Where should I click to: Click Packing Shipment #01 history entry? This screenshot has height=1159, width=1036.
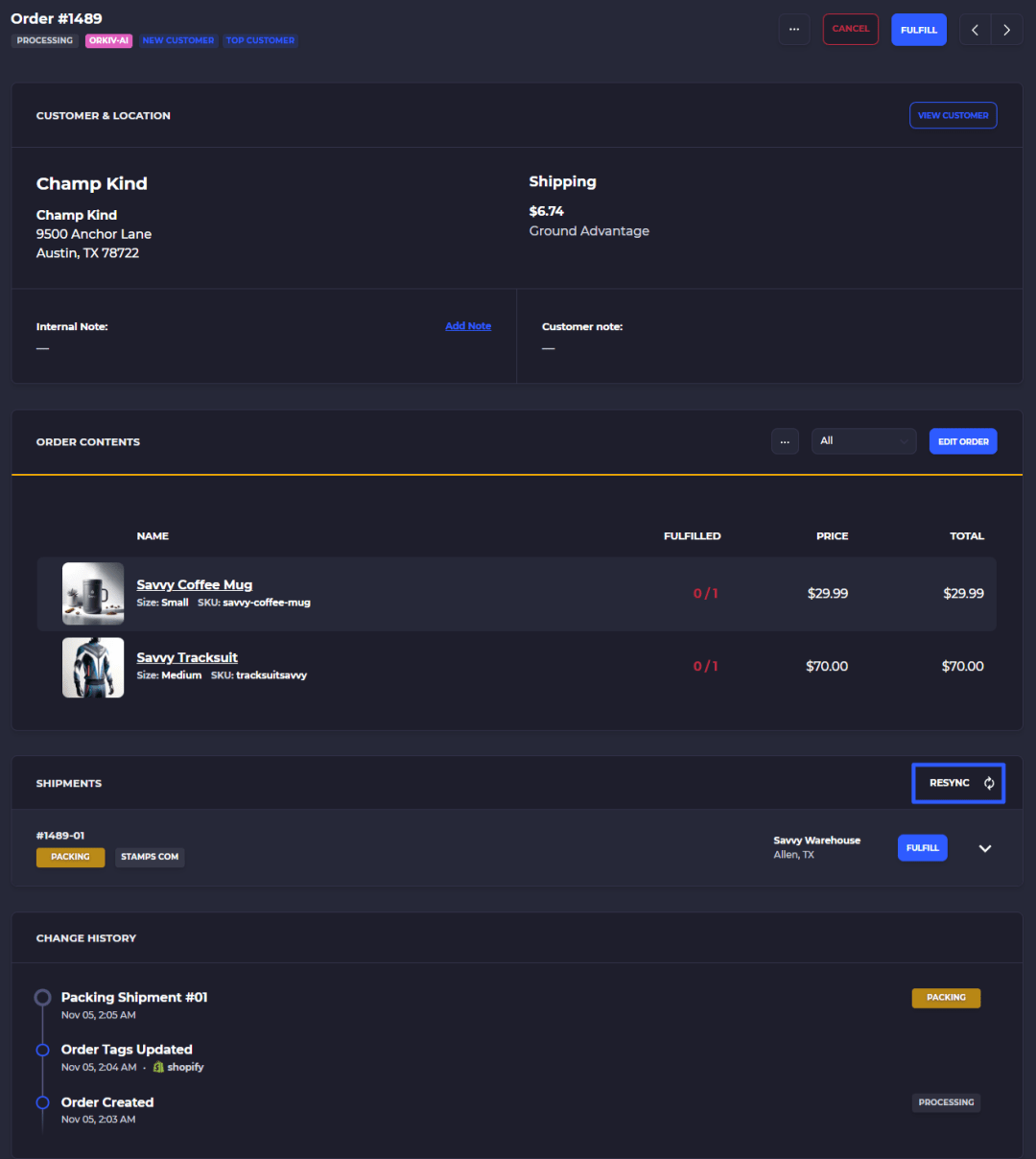coord(134,998)
